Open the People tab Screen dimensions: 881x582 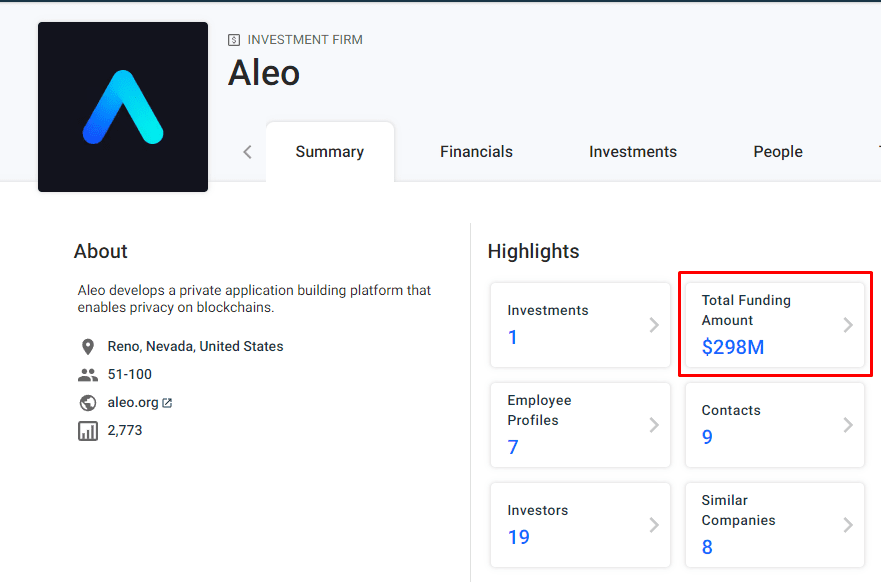[x=778, y=152]
